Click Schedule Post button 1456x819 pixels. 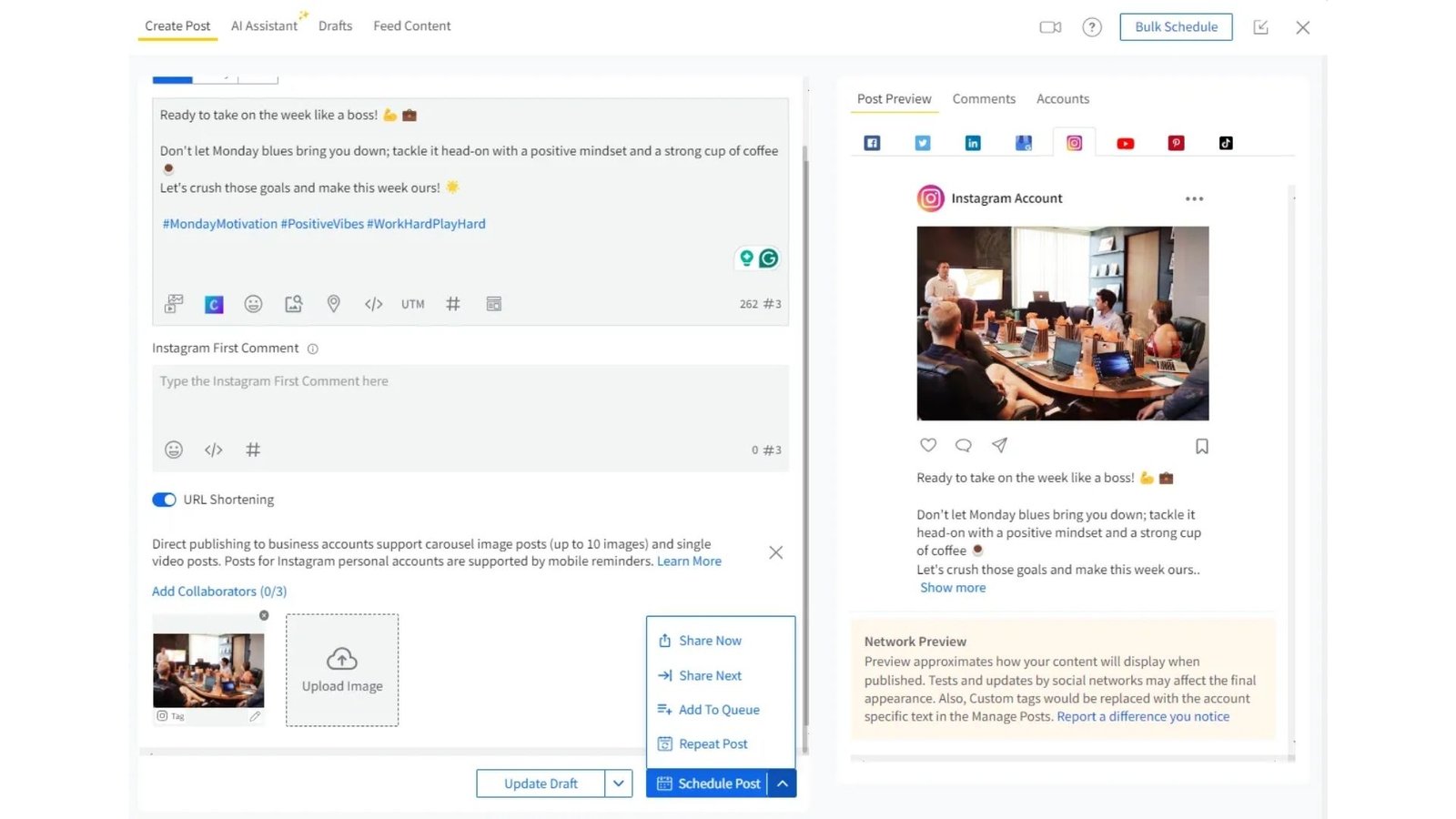[x=708, y=784]
